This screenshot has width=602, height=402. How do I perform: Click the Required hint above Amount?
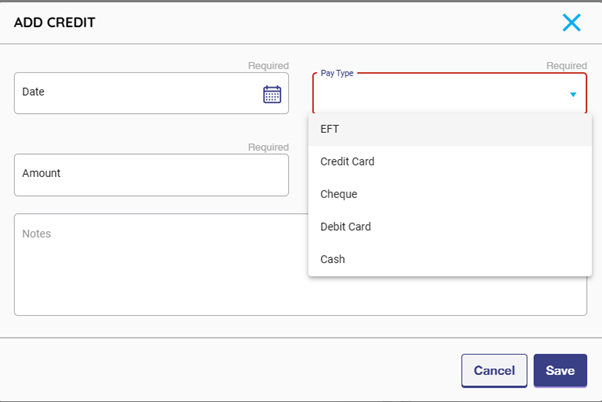point(268,147)
